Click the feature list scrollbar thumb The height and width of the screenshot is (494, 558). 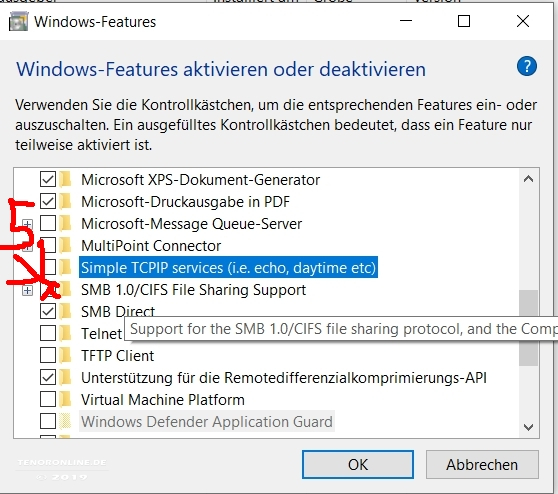pyautogui.click(x=528, y=327)
